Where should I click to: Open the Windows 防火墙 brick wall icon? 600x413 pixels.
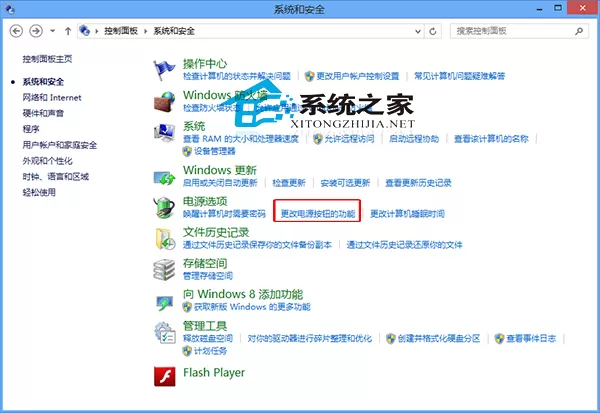pyautogui.click(x=165, y=102)
